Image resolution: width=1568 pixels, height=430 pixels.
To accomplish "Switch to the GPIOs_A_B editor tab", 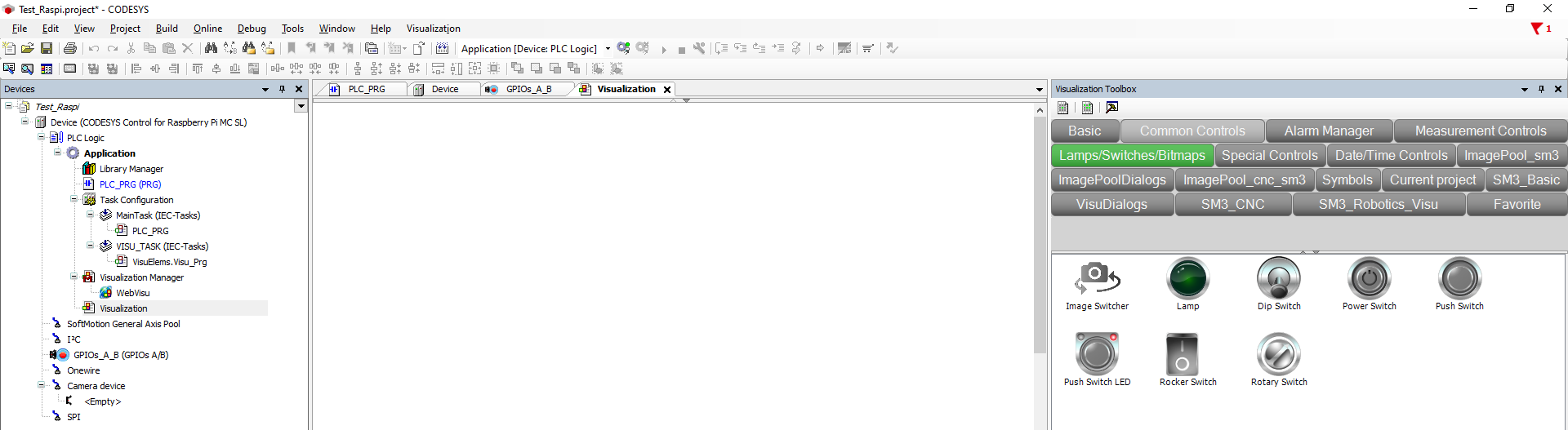I will [528, 89].
